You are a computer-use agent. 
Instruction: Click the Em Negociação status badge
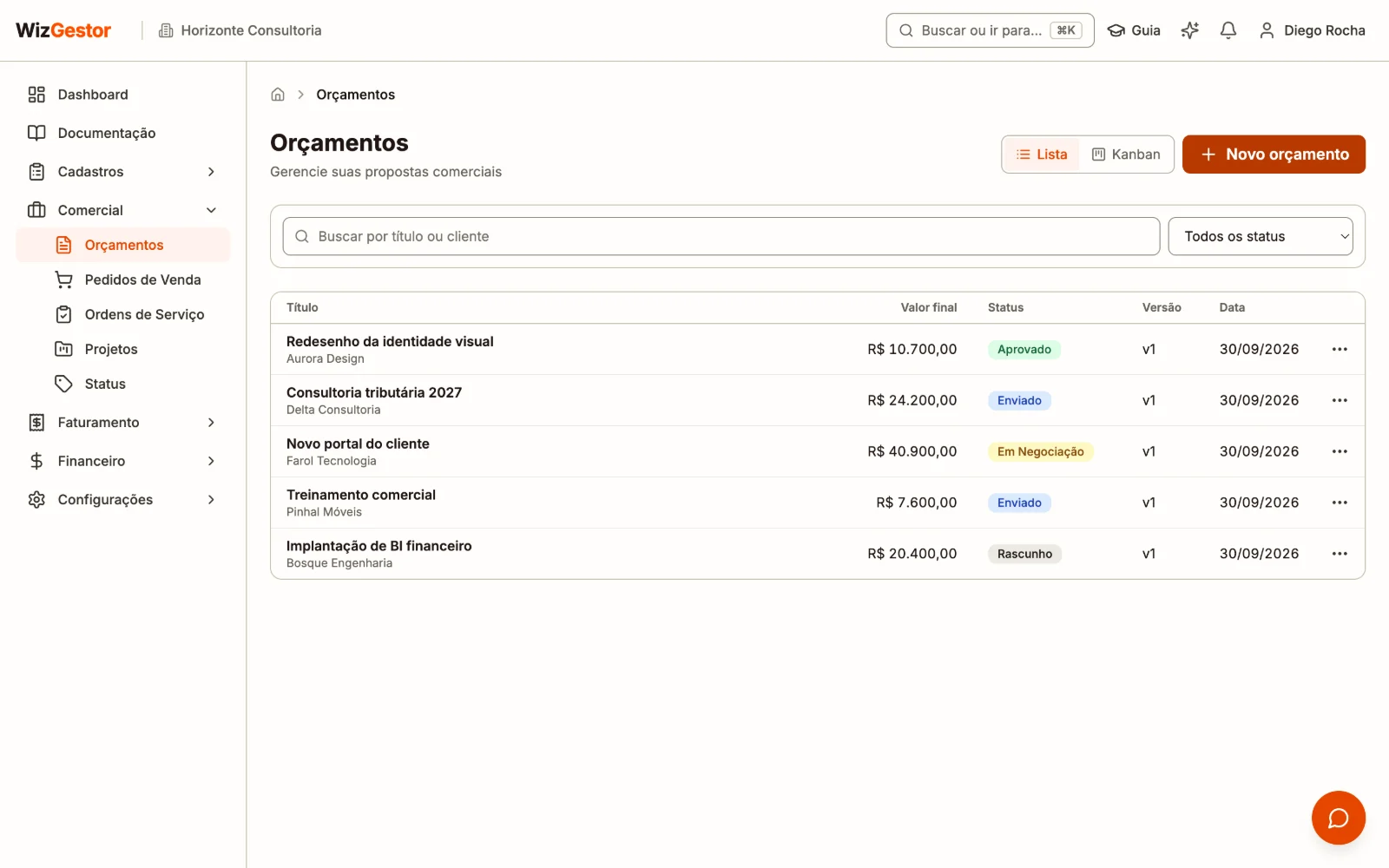pos(1041,451)
